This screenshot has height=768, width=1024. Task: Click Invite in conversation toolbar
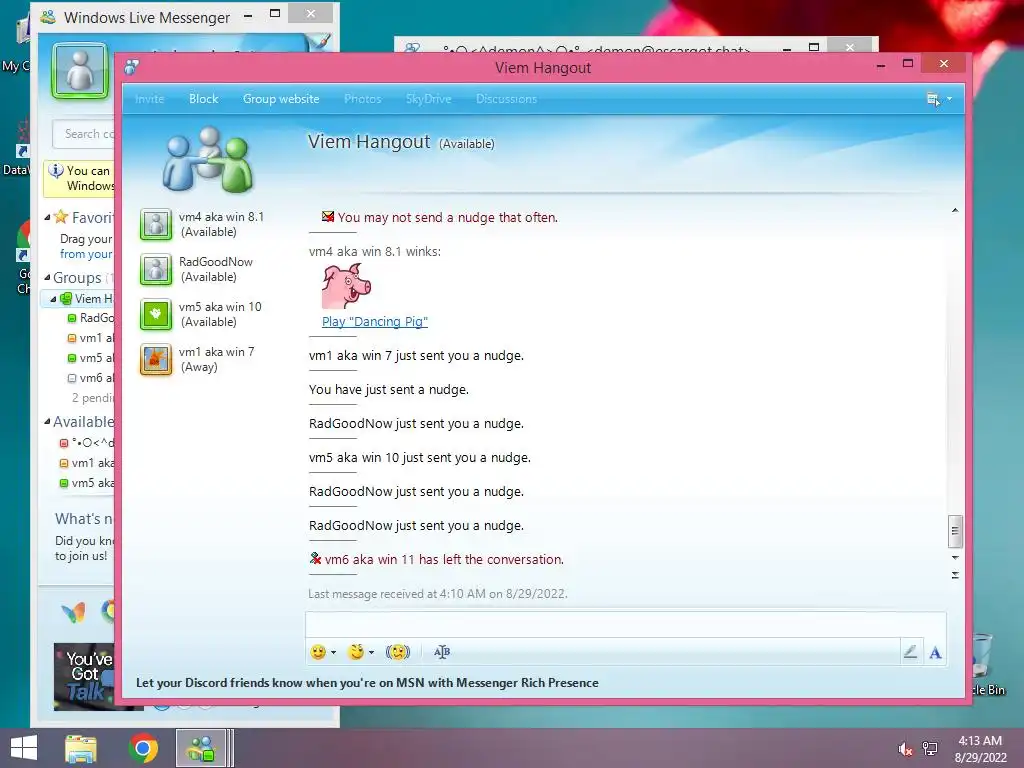pyautogui.click(x=150, y=99)
